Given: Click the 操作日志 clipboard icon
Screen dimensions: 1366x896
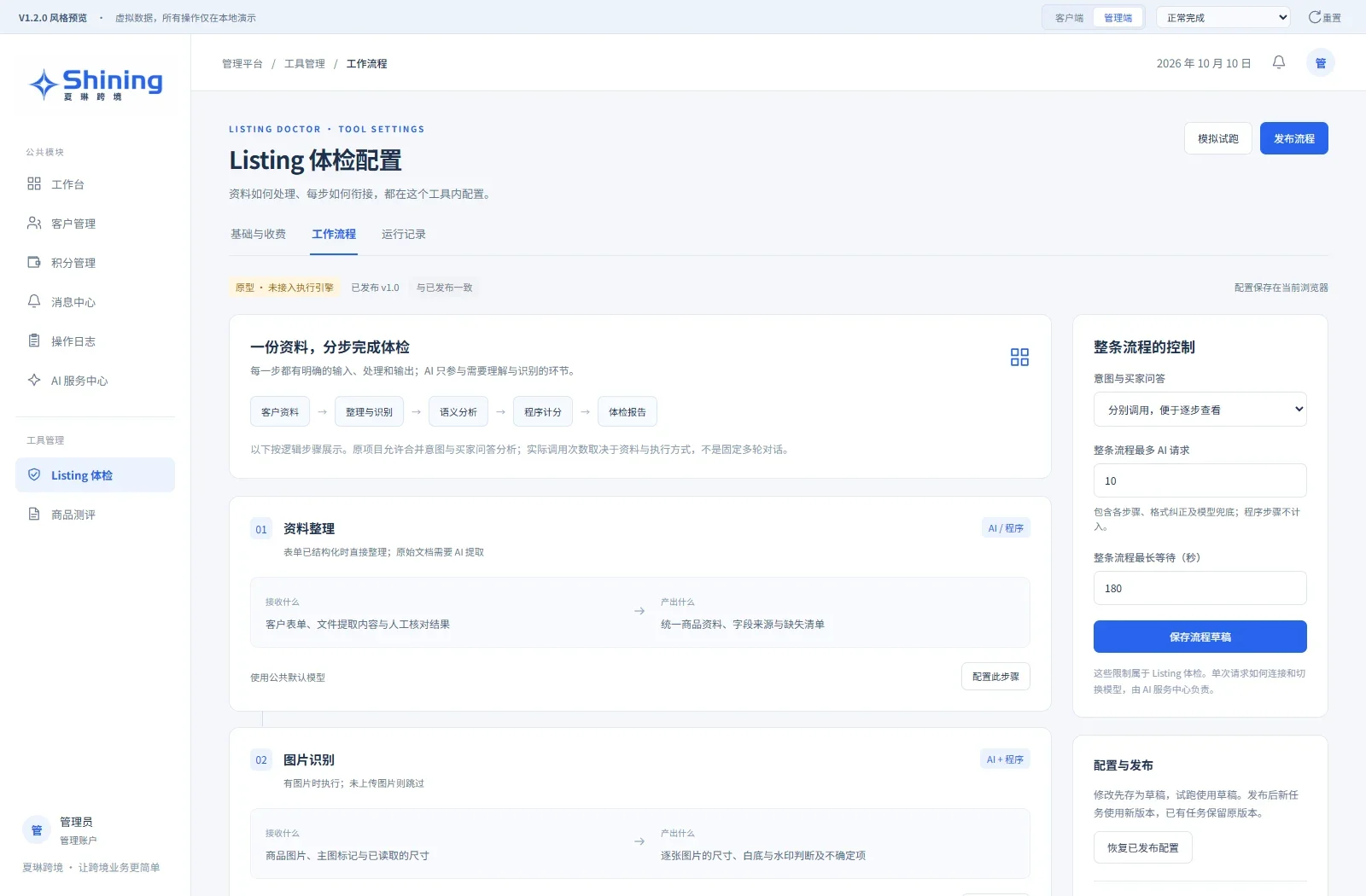Looking at the screenshot, I should [x=34, y=340].
